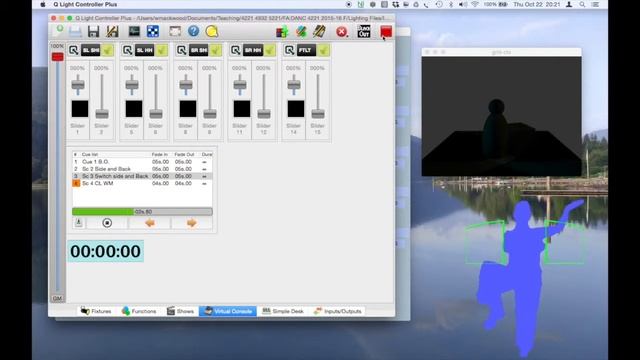Open live edit virtual console pencil icon
The height and width of the screenshot is (360, 640).
[x=320, y=31]
